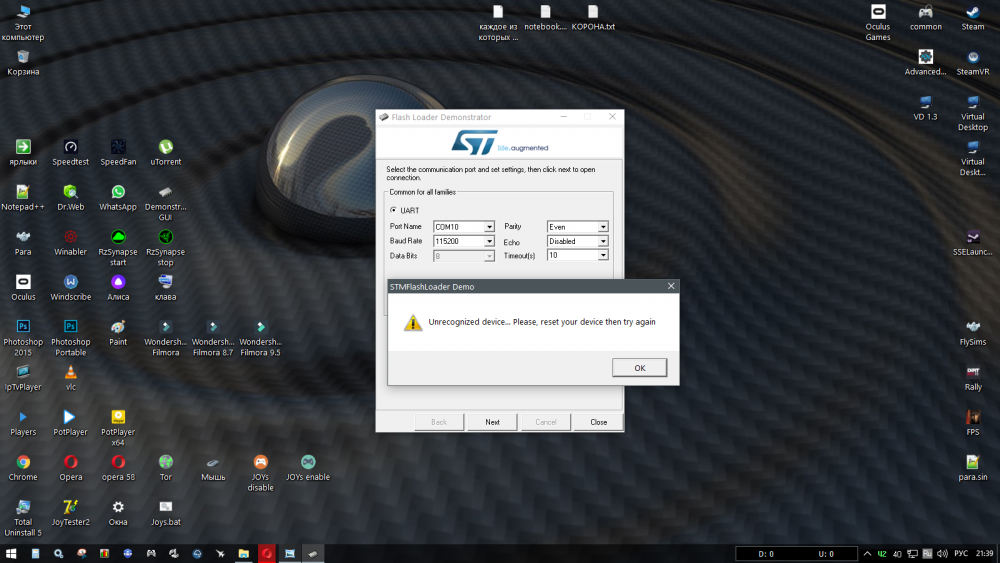The image size is (1000, 563).
Task: Open the Parity dropdown set to Even
Action: point(603,227)
